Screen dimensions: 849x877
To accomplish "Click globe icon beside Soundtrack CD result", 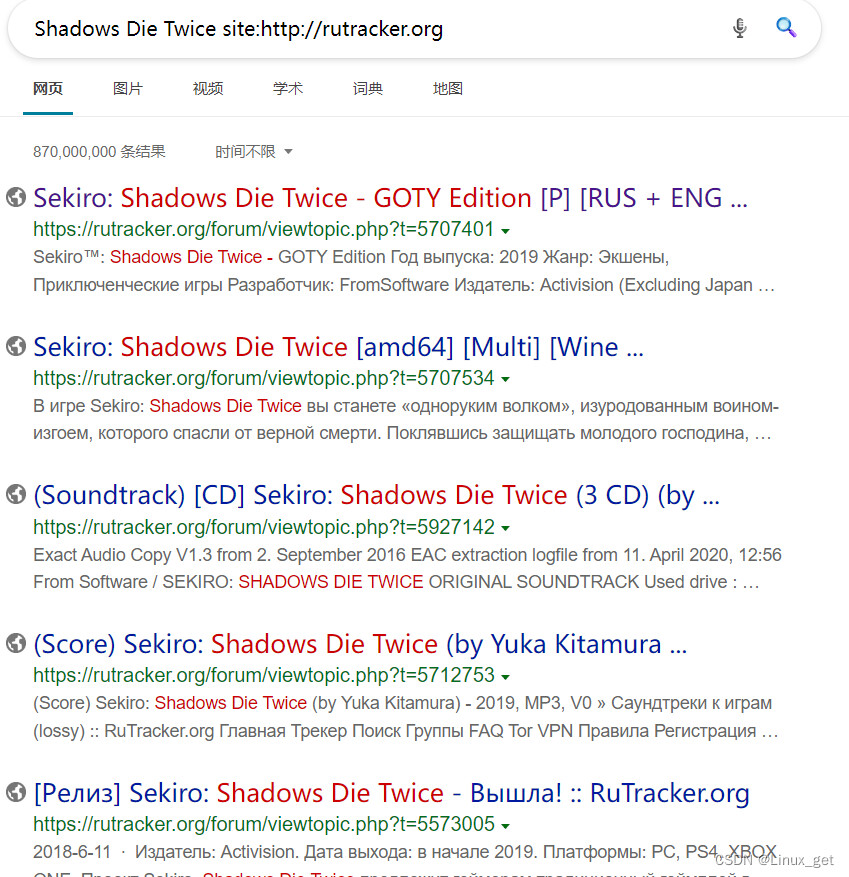I will tap(15, 494).
